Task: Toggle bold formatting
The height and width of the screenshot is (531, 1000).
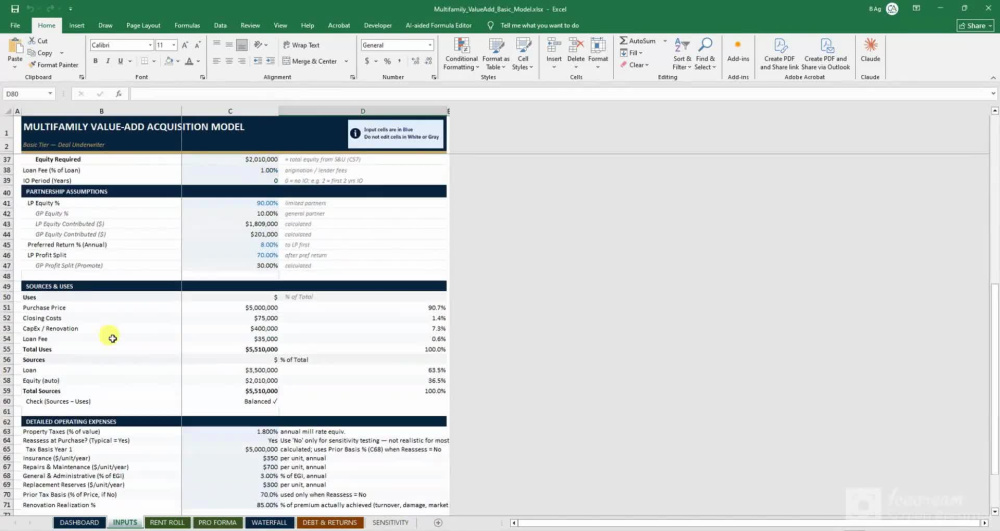Action: (95, 61)
